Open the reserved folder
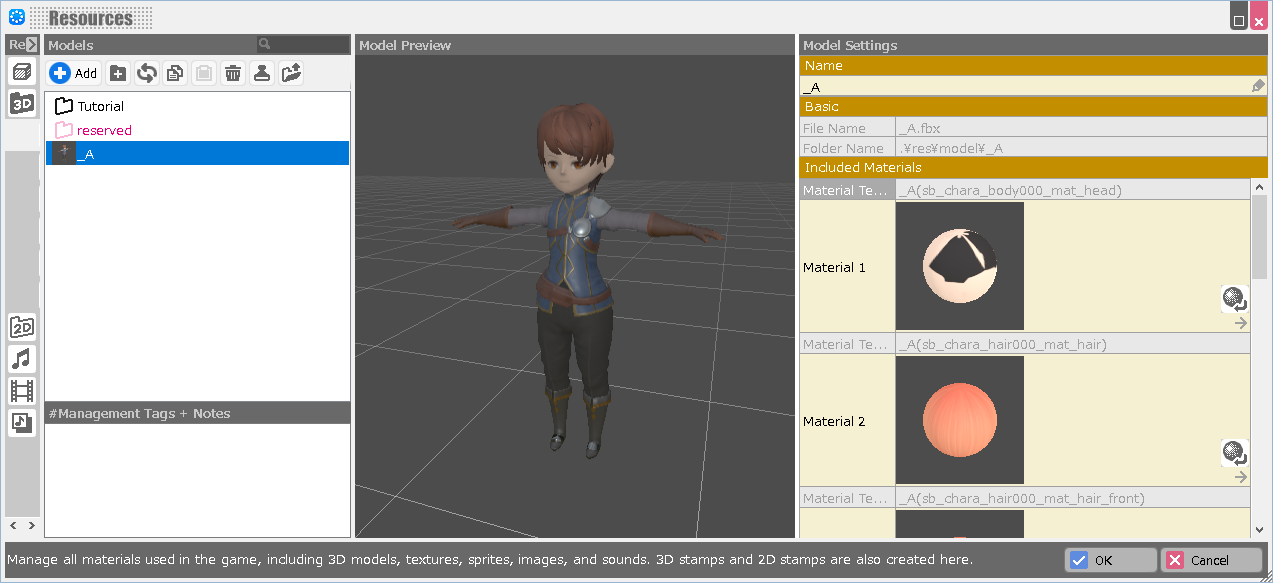The width and height of the screenshot is (1273, 583). pyautogui.click(x=104, y=130)
